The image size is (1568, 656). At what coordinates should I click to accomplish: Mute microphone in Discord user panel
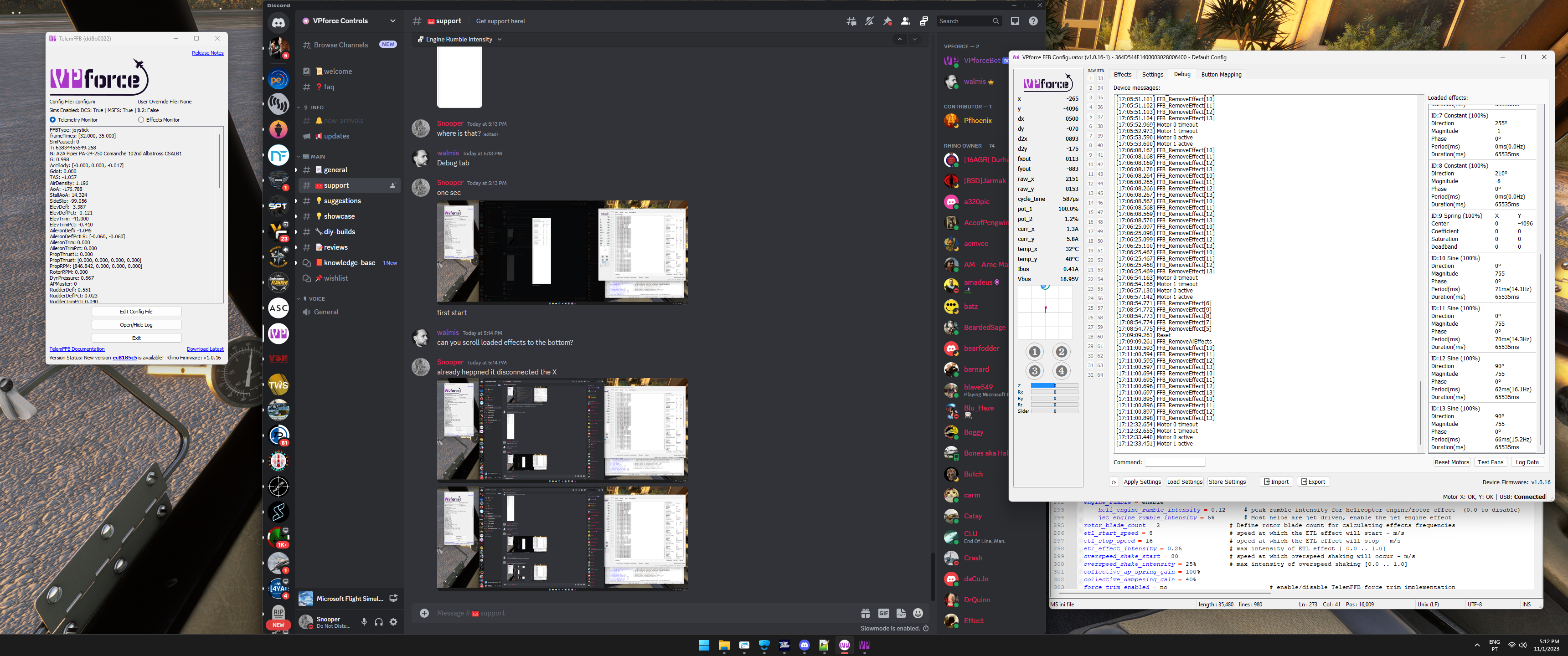coord(364,622)
